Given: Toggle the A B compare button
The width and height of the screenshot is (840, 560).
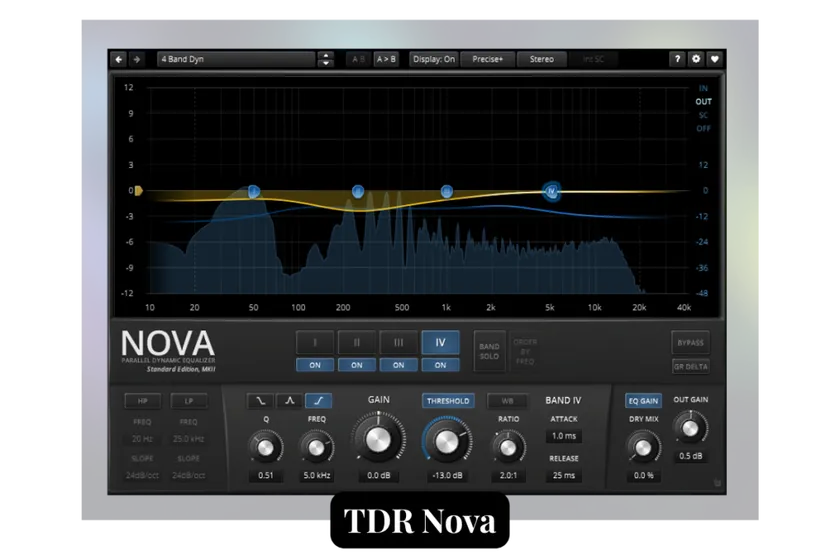Looking at the screenshot, I should [x=358, y=59].
